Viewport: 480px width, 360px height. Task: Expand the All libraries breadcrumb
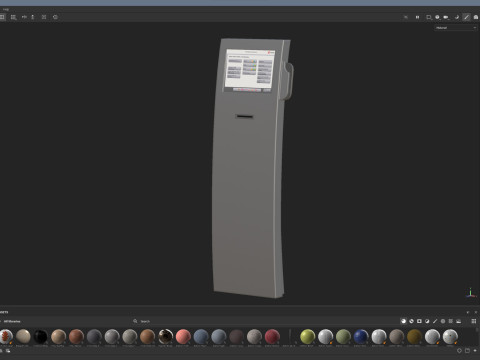pyautogui.click(x=12, y=321)
